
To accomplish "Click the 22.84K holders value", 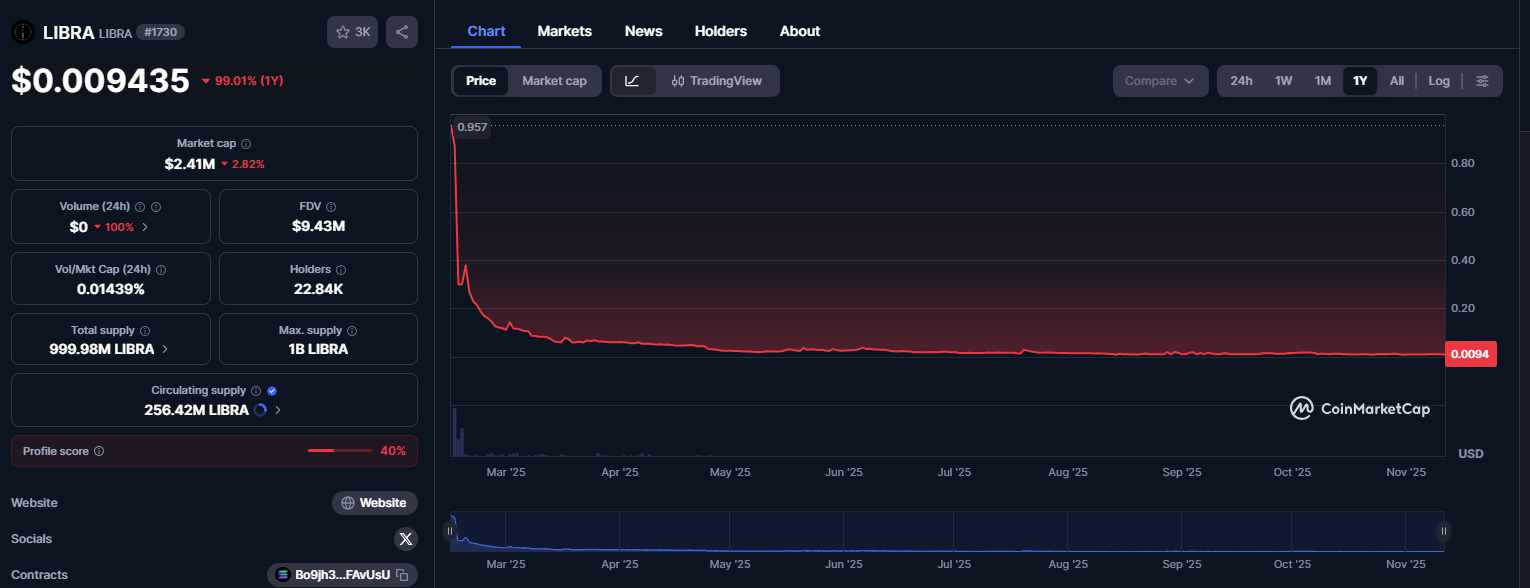I will pos(318,289).
